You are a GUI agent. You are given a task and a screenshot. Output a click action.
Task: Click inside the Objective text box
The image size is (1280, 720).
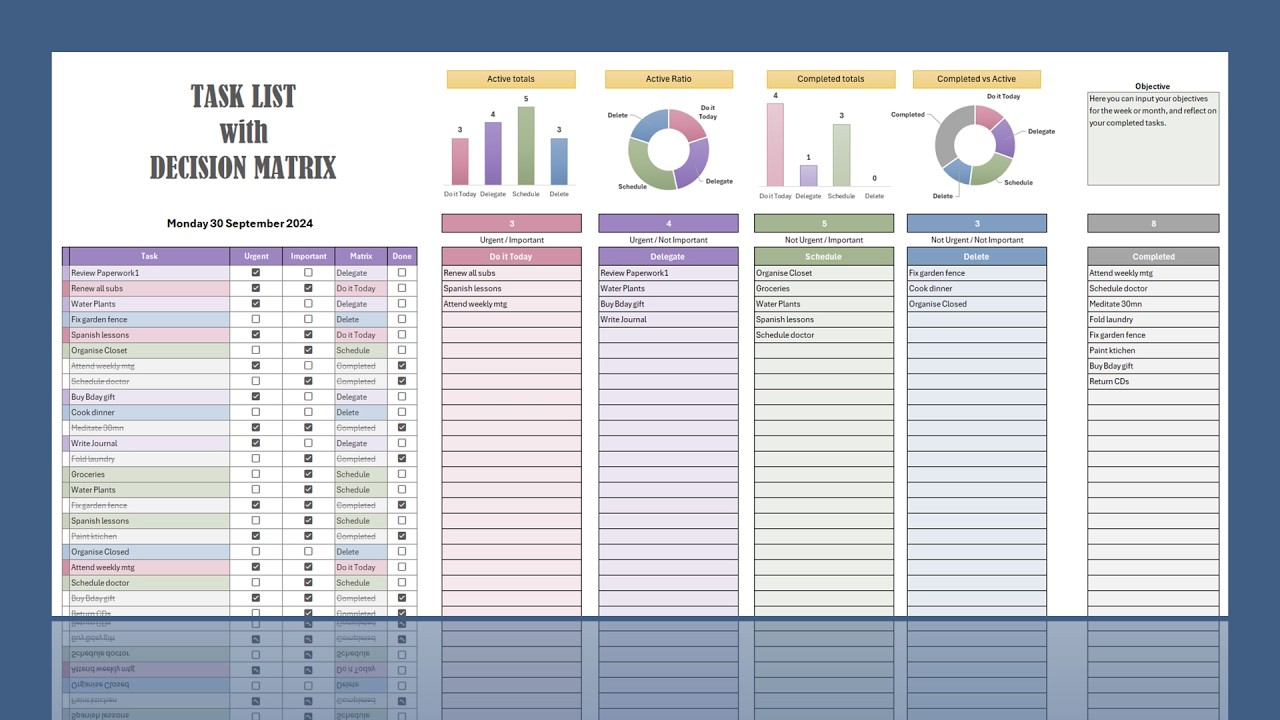coord(1153,139)
